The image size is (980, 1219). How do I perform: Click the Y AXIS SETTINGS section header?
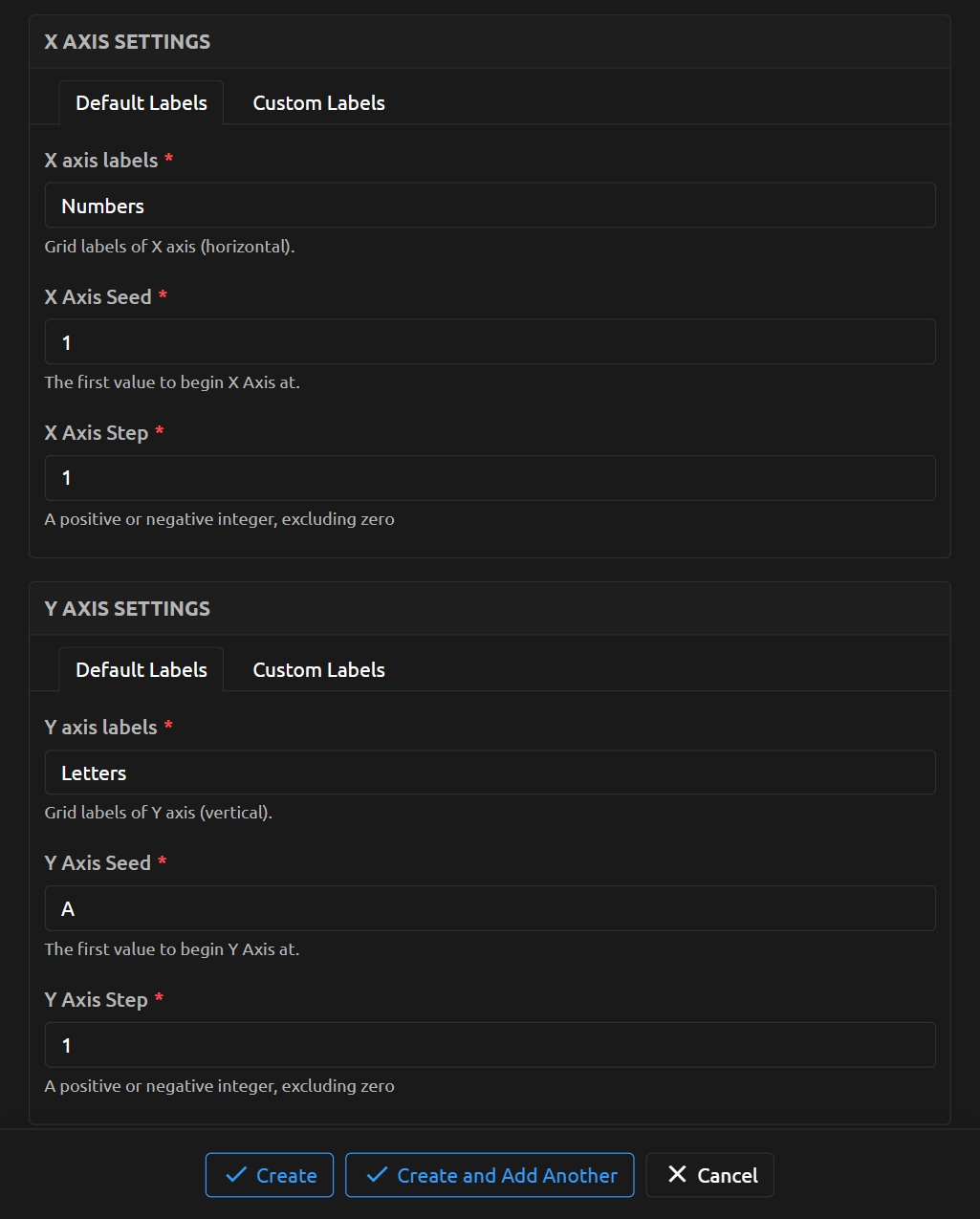point(127,609)
